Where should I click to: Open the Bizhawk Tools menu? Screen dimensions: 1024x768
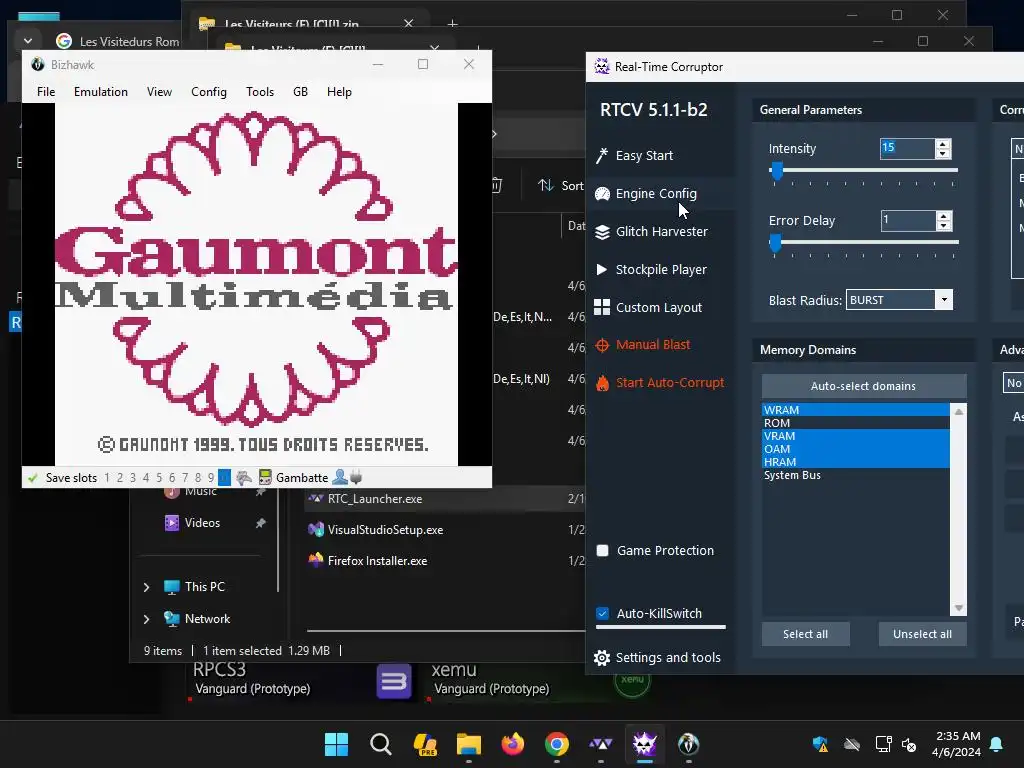pos(260,91)
